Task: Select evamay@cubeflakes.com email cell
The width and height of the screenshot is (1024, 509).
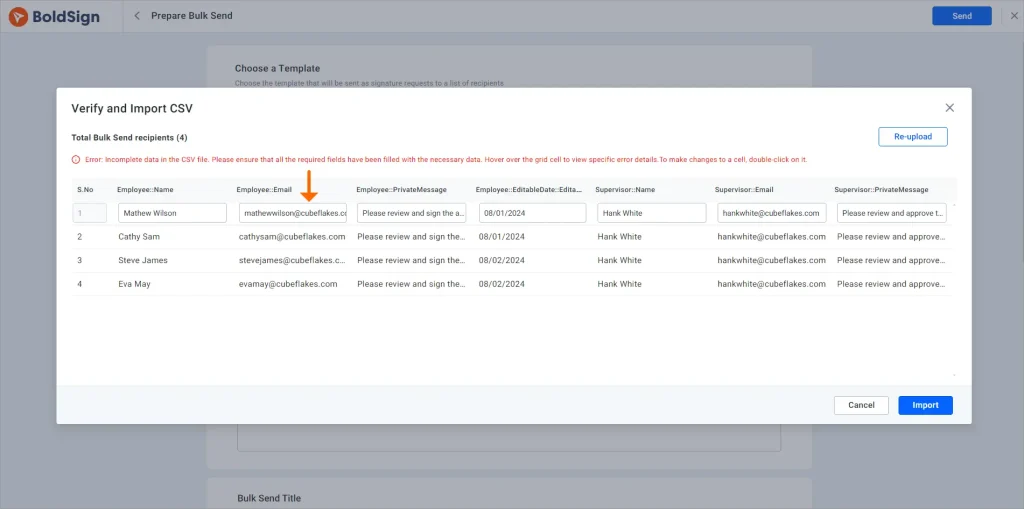Action: tap(288, 284)
